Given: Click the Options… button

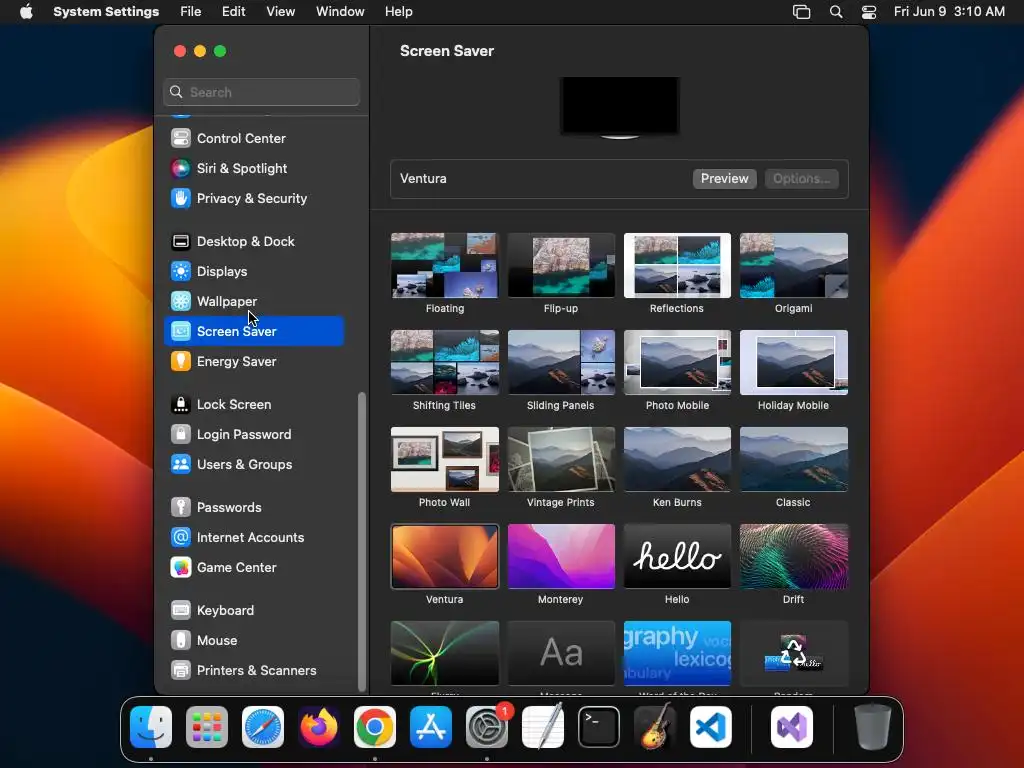Looking at the screenshot, I should pos(801,178).
